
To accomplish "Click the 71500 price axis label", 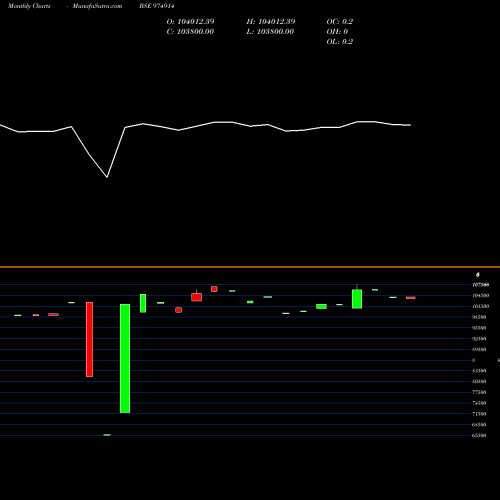I will 479,414.
